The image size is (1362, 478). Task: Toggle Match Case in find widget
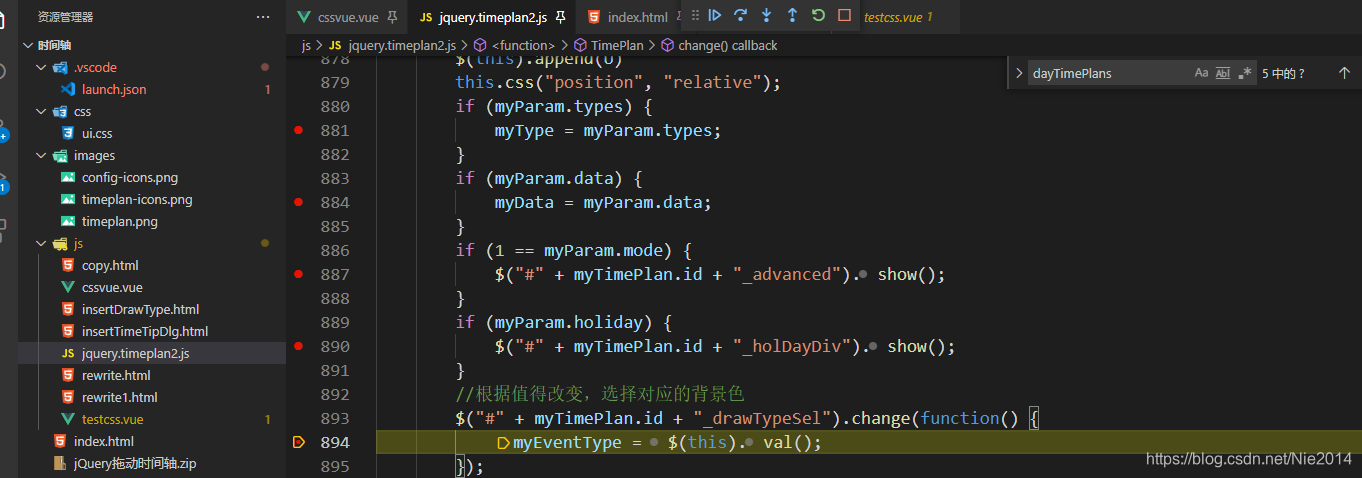pos(1202,73)
